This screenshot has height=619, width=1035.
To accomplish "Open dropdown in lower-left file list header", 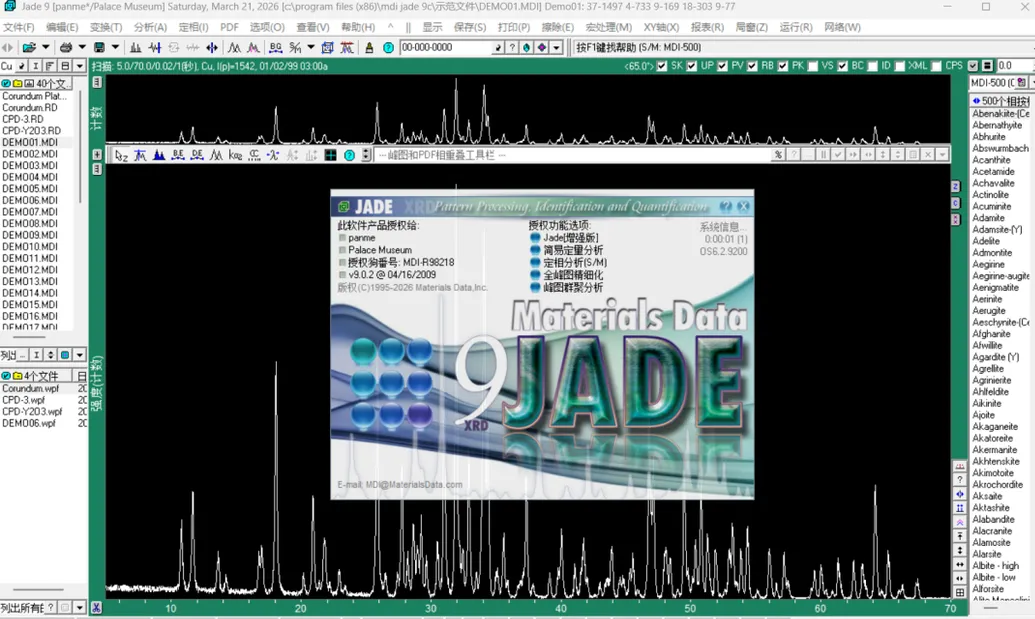I will pyautogui.click(x=79, y=355).
